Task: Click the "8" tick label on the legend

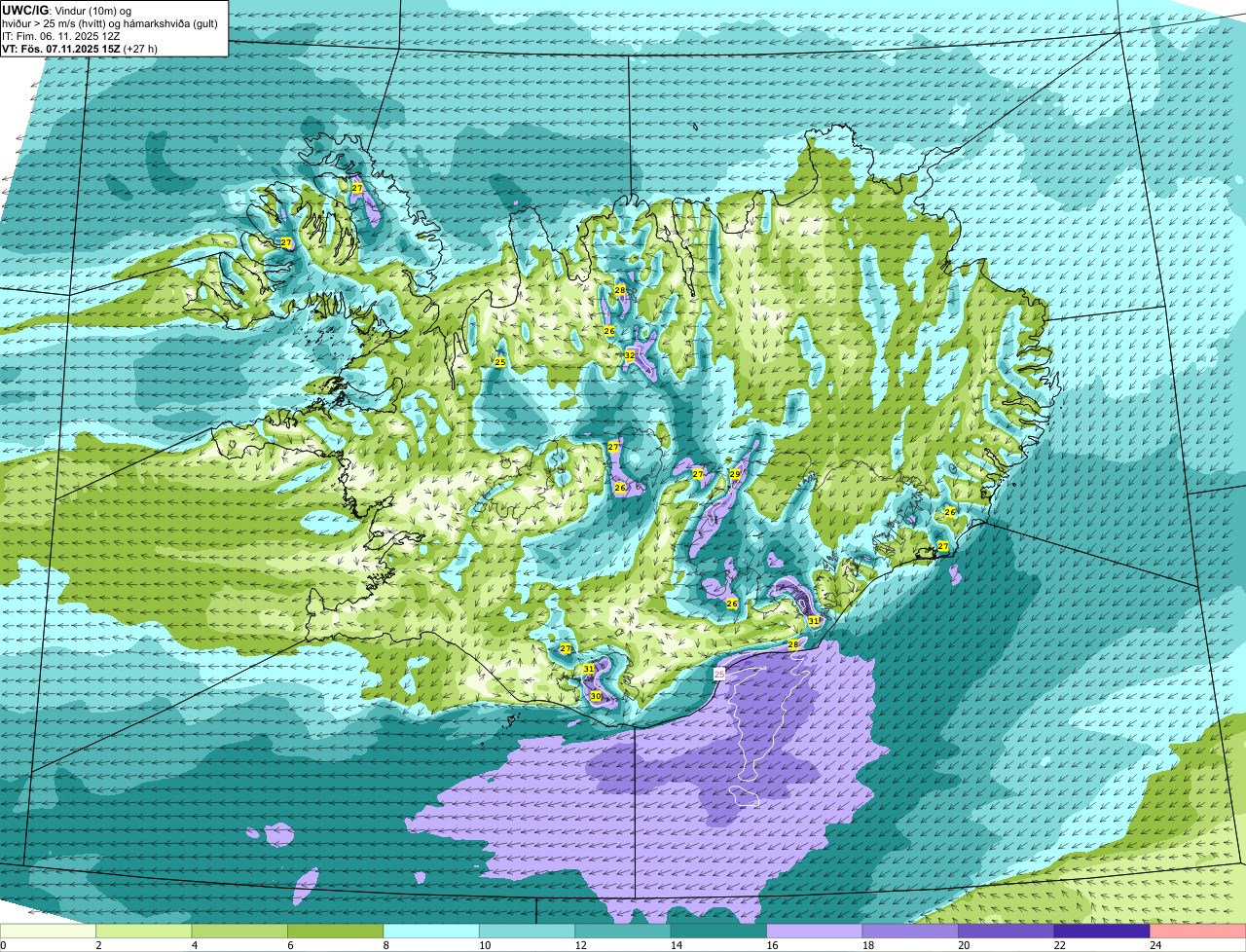Action: (x=385, y=944)
